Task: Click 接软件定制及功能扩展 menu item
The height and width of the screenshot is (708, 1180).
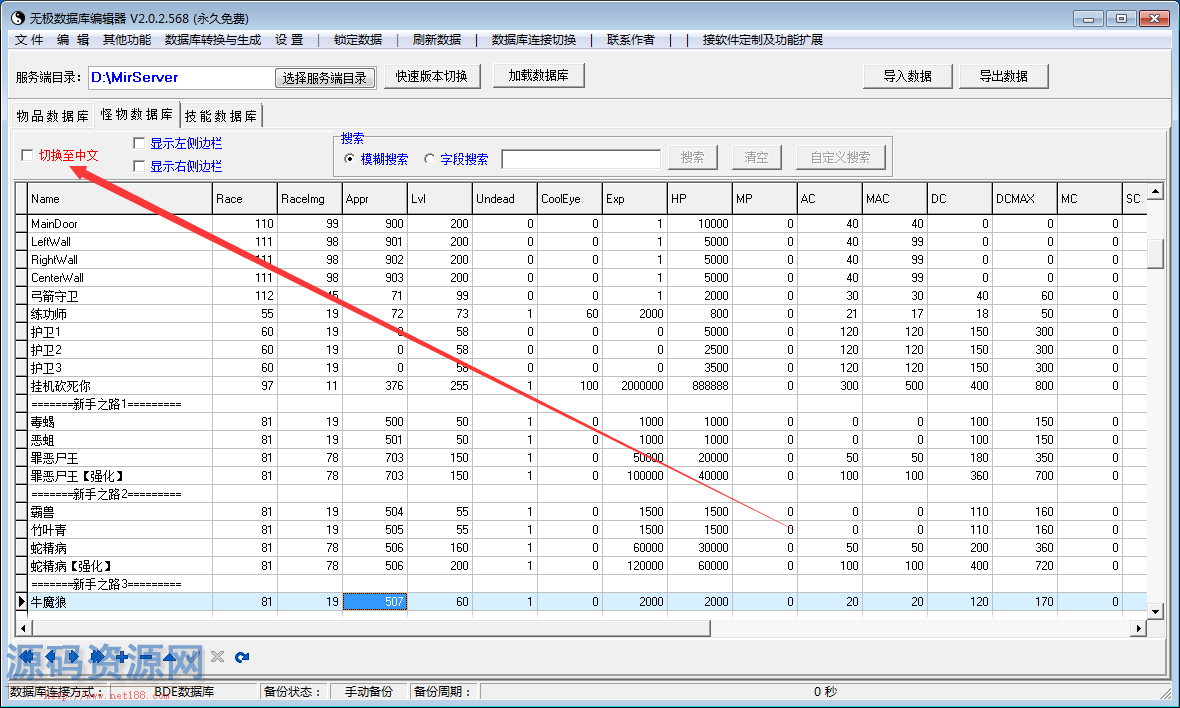Action: click(x=762, y=40)
